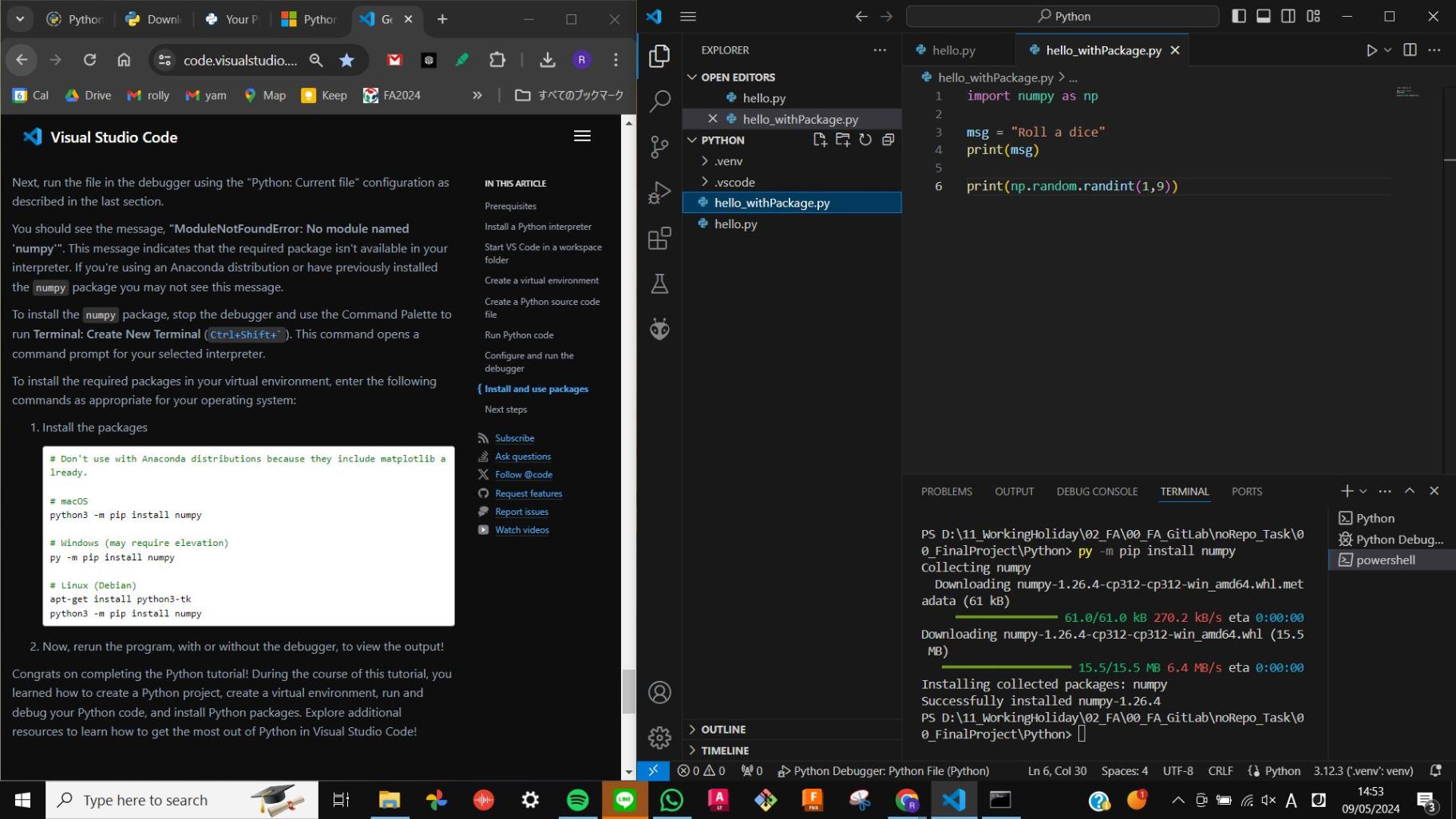Create a new terminal with plus icon
Viewport: 1456px width, 819px height.
pyautogui.click(x=1347, y=491)
